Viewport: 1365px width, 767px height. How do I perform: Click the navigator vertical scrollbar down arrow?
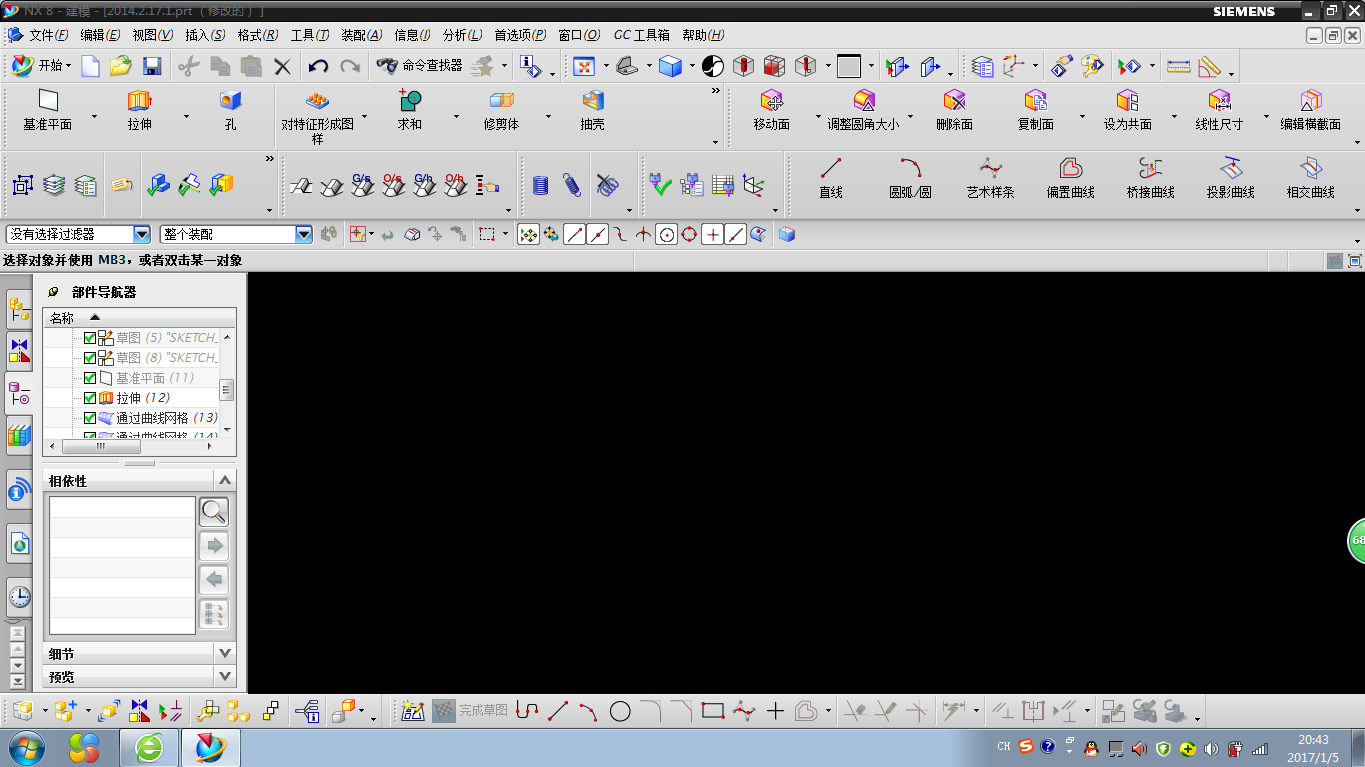point(227,430)
